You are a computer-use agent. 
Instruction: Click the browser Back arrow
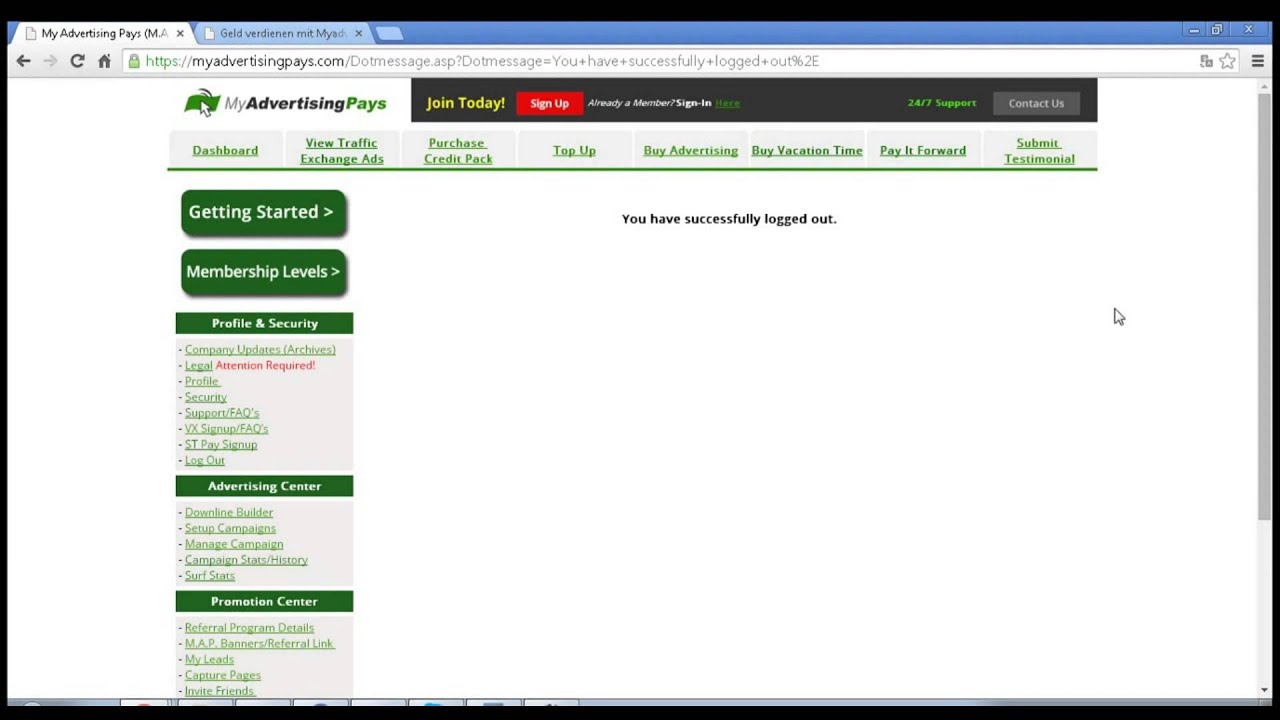pos(23,61)
